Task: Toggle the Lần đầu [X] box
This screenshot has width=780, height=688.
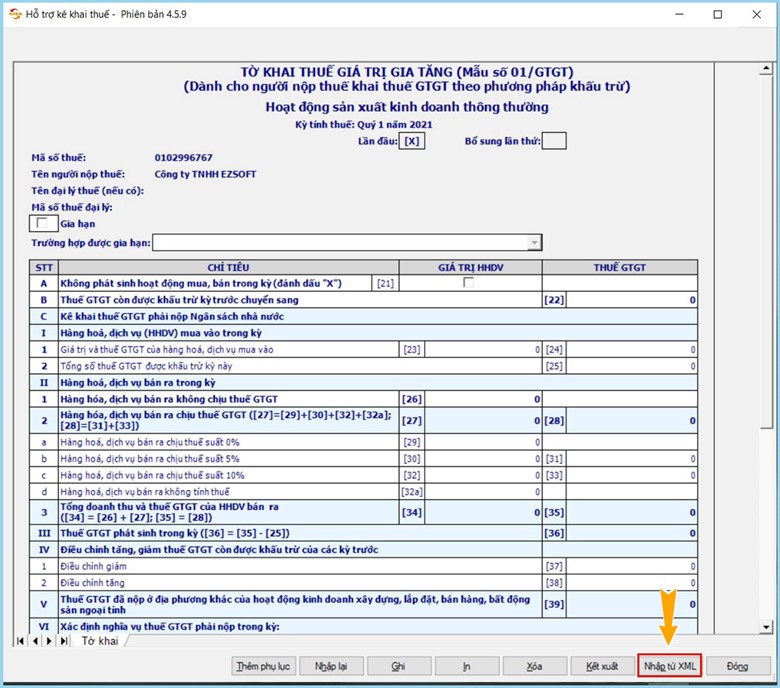Action: click(411, 141)
